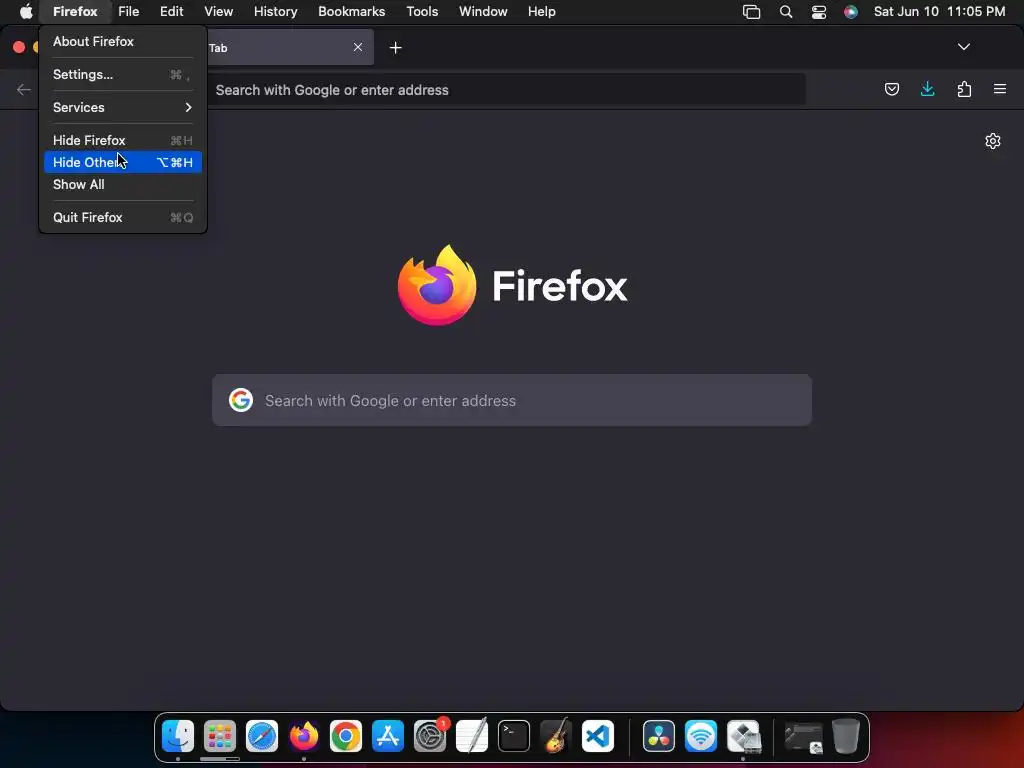
Task: Open the Apple menu
Action: click(26, 11)
